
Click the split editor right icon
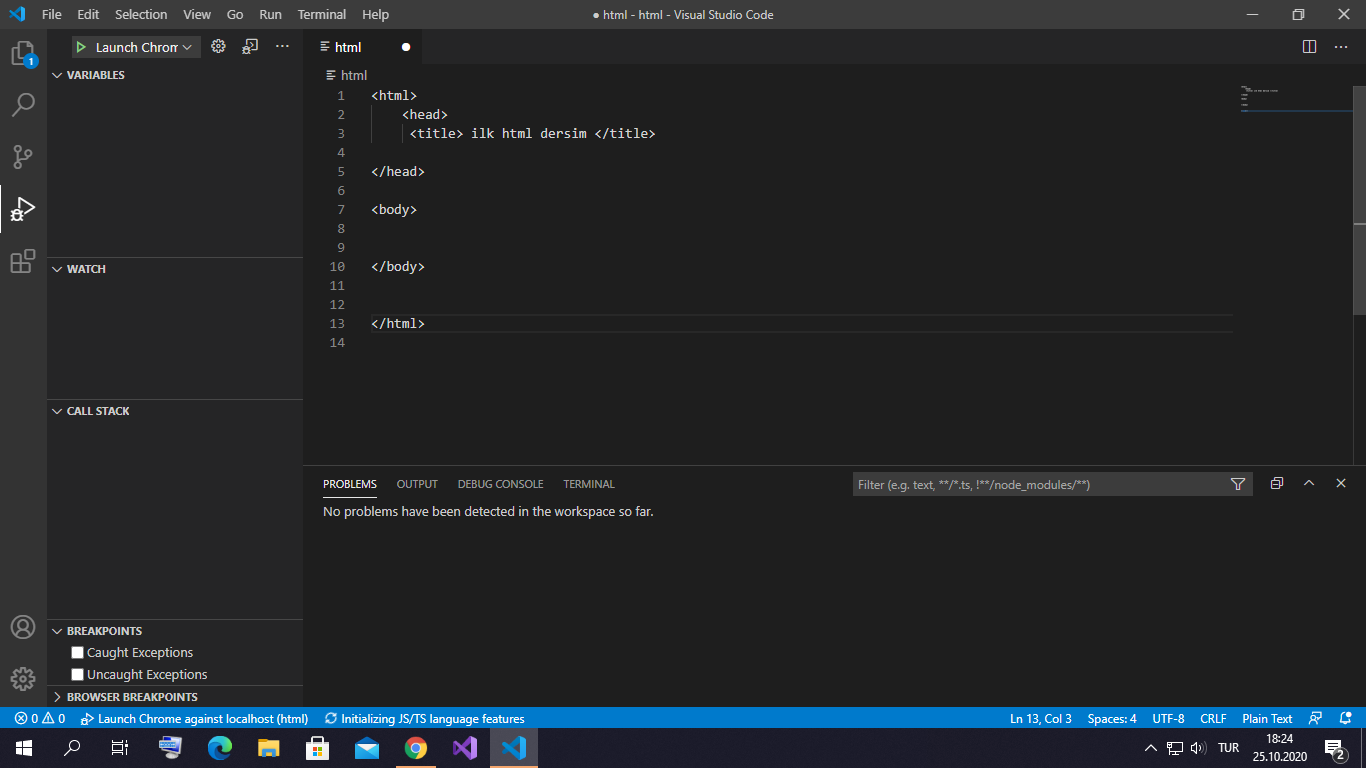(1309, 47)
